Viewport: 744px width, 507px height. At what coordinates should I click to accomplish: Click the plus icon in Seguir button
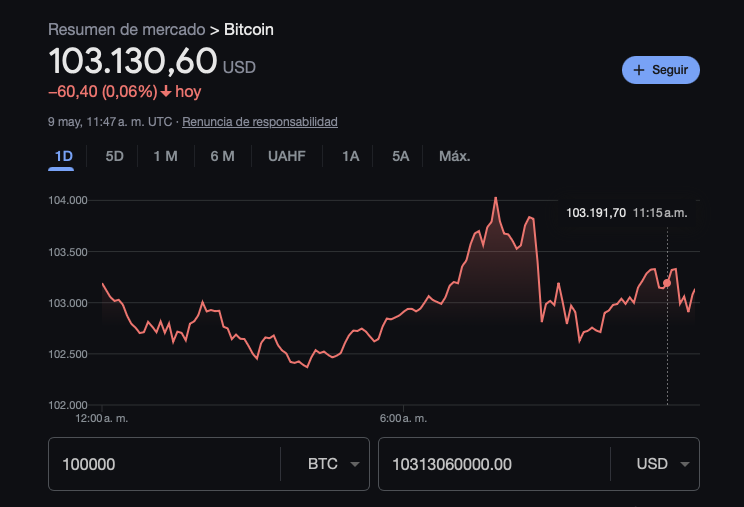[639, 70]
